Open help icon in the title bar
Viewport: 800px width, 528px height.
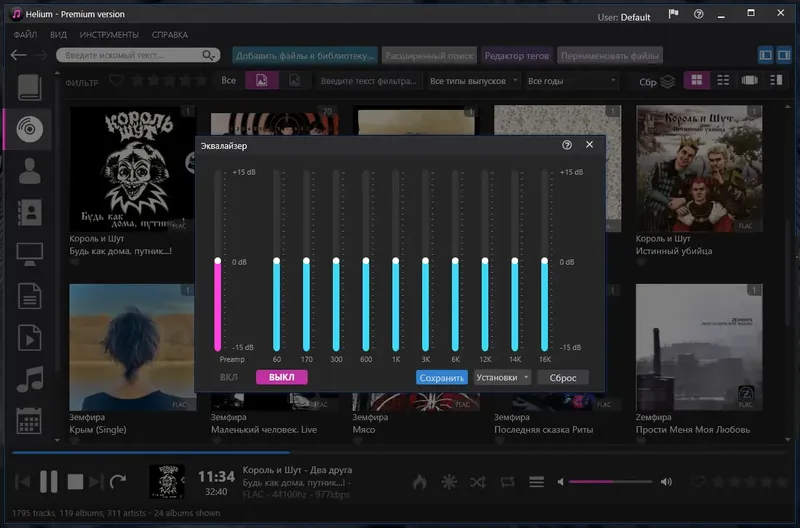(698, 14)
